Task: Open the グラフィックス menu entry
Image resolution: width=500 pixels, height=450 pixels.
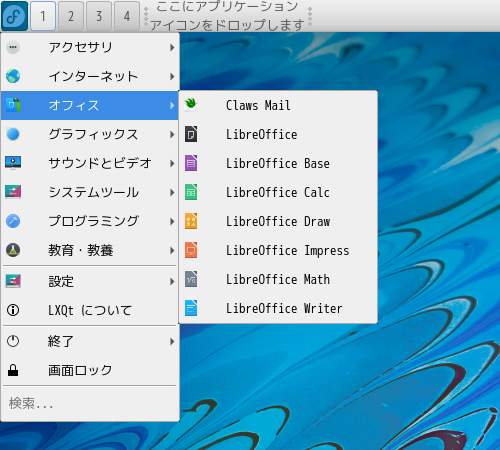Action: pyautogui.click(x=90, y=134)
